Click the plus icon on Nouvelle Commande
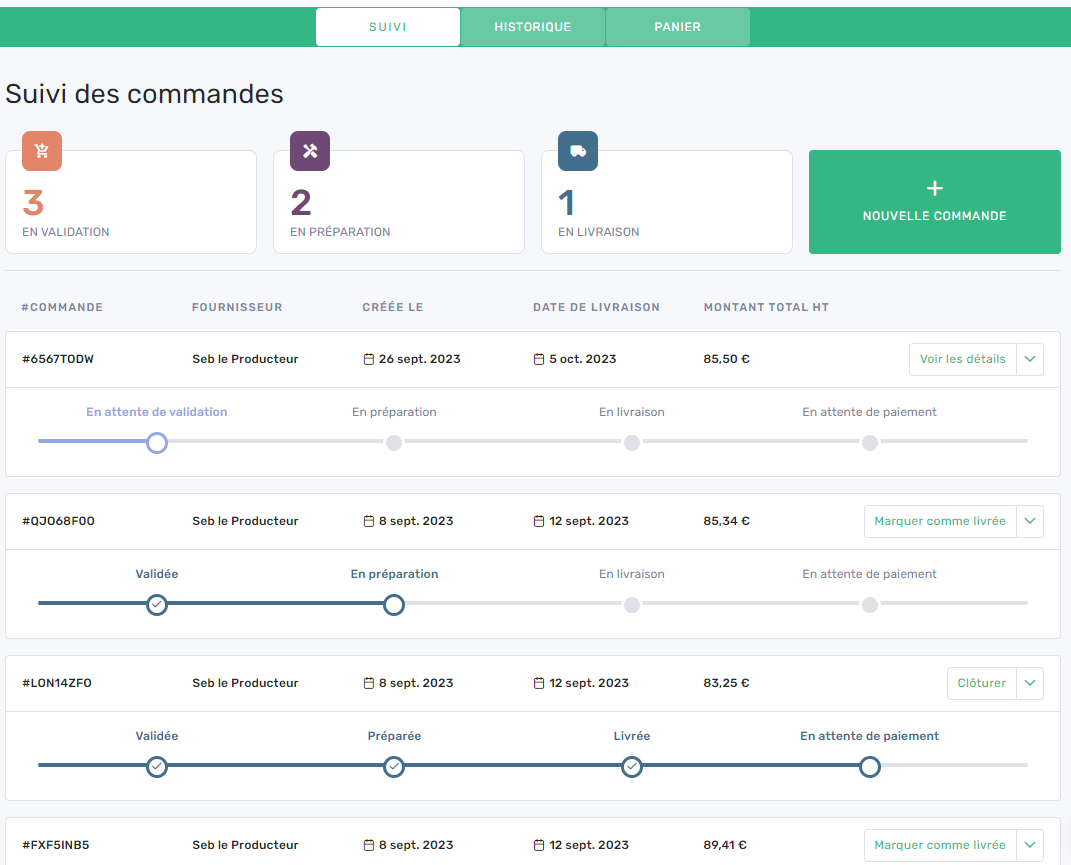Screen dimensions: 1071x865 tap(934, 188)
